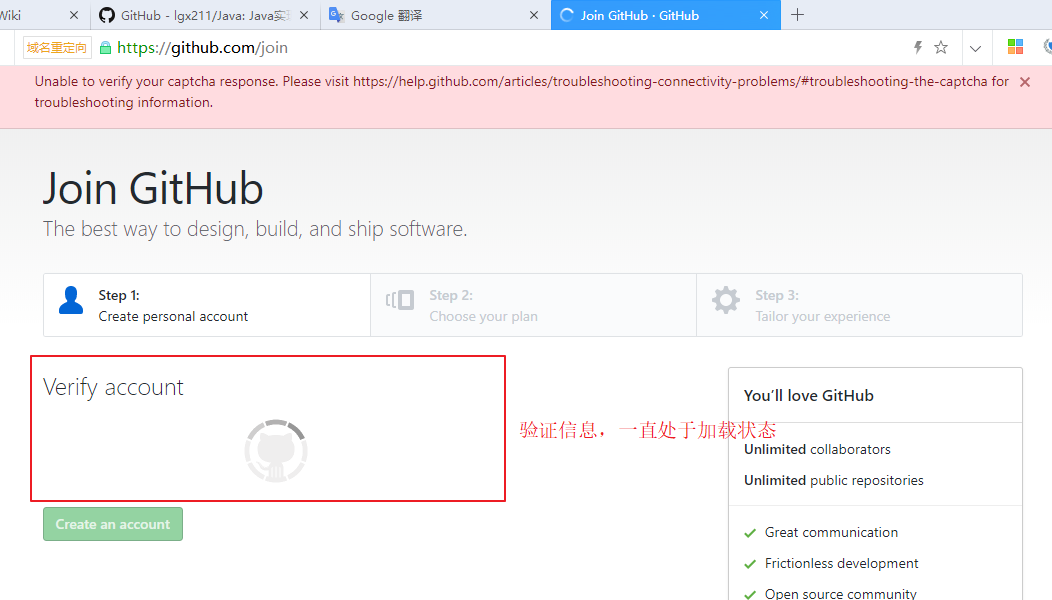Viewport: 1052px width, 600px height.
Task: Click the Verify account heading
Action: (x=113, y=387)
